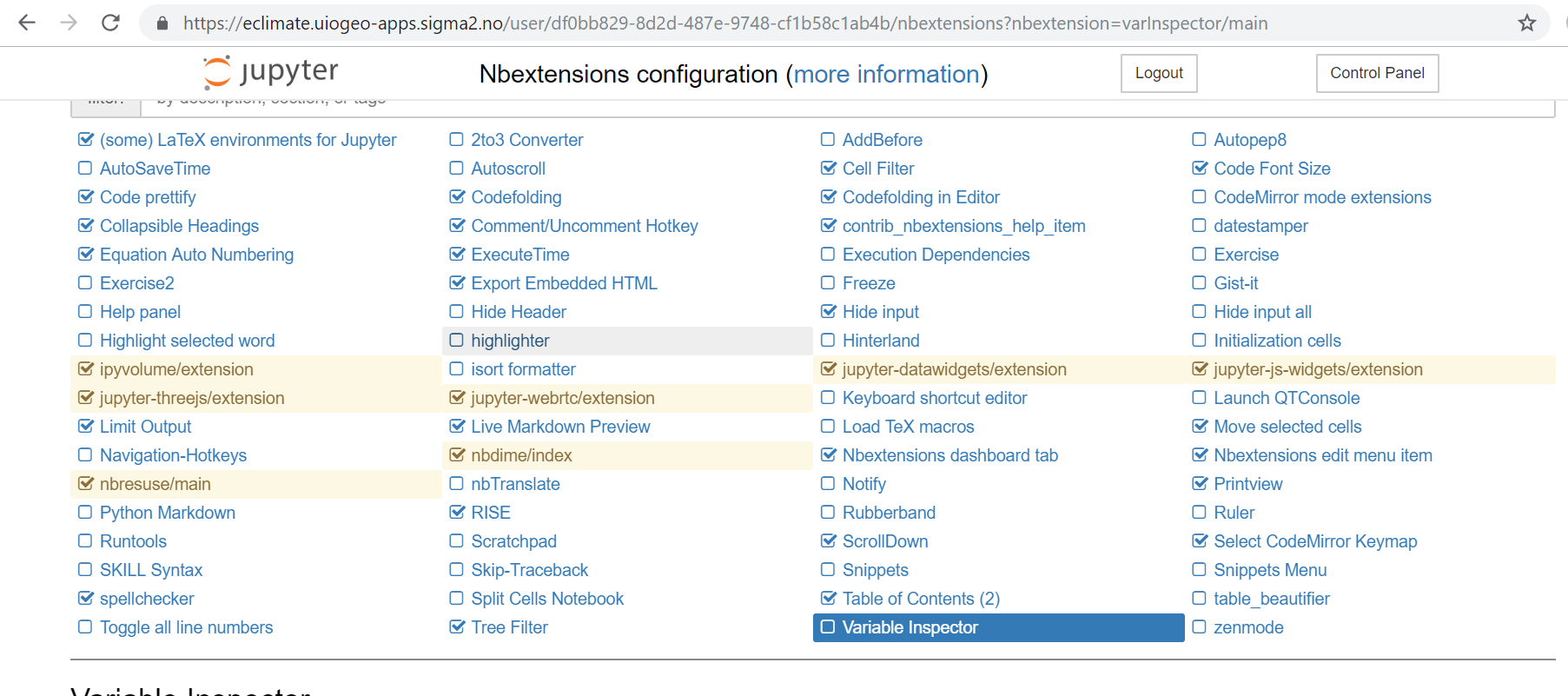Select spellchecker extension

(147, 599)
